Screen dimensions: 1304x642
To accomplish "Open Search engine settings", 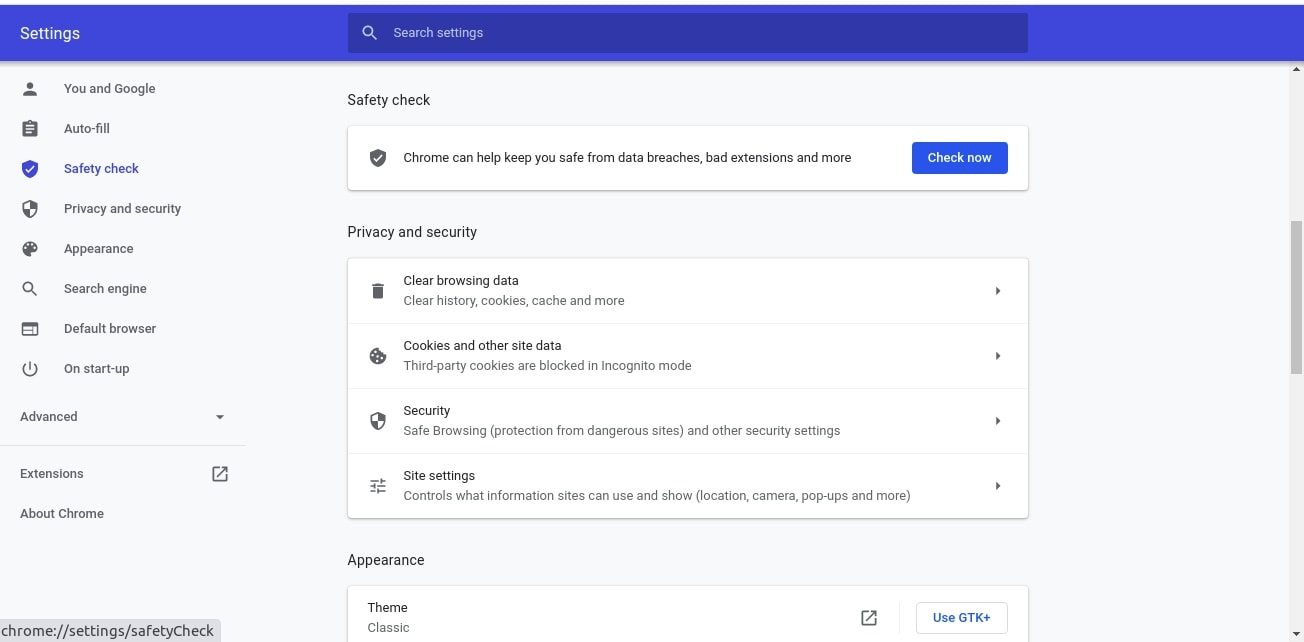I will click(105, 289).
